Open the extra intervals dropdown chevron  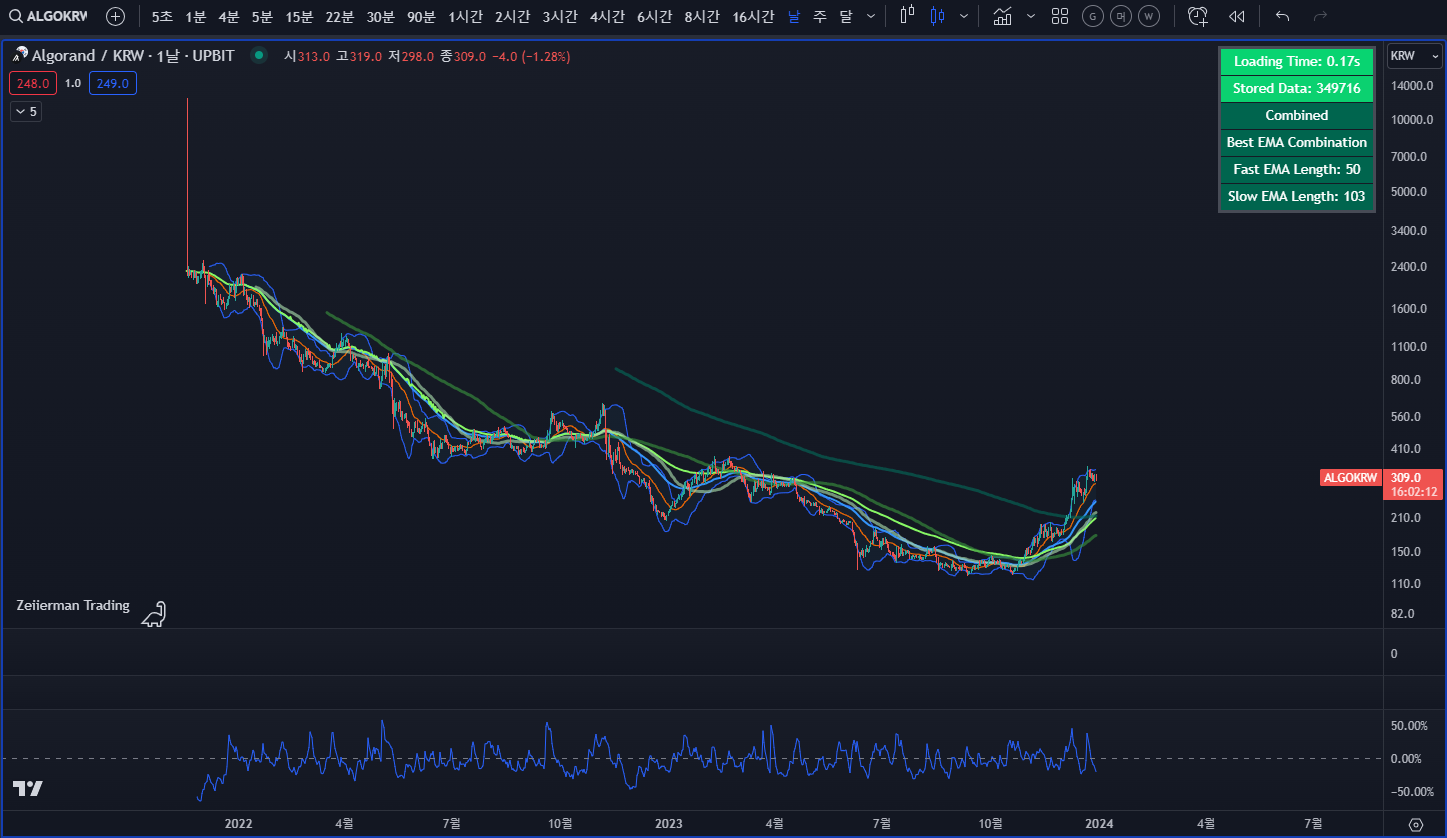point(870,17)
